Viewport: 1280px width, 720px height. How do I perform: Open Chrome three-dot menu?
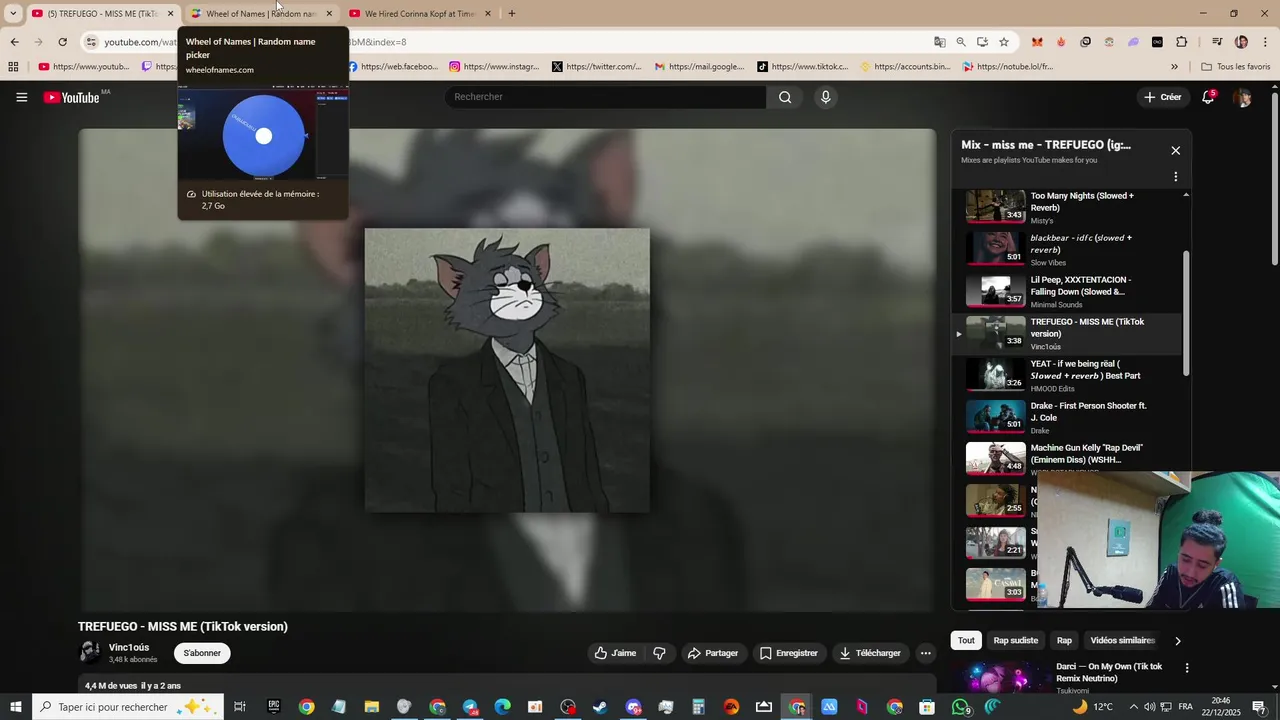[x=1266, y=42]
